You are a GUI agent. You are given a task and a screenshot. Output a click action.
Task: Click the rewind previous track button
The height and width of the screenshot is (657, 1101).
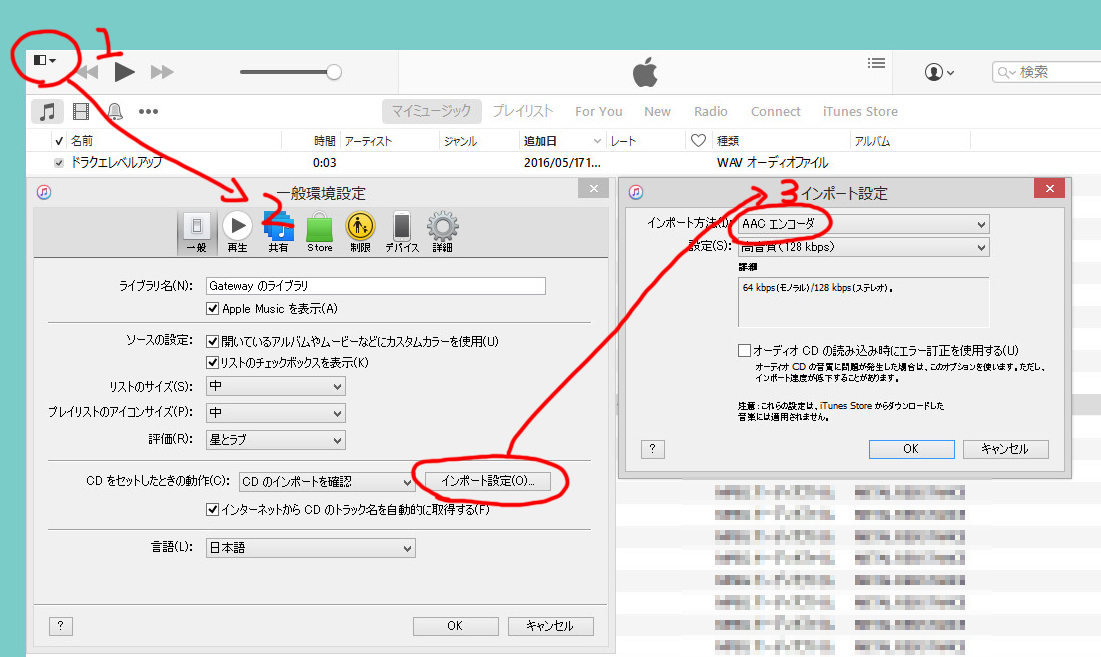pos(88,72)
